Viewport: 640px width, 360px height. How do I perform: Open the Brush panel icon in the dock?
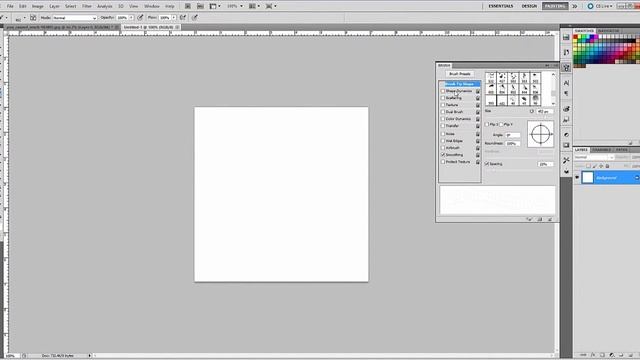566,68
